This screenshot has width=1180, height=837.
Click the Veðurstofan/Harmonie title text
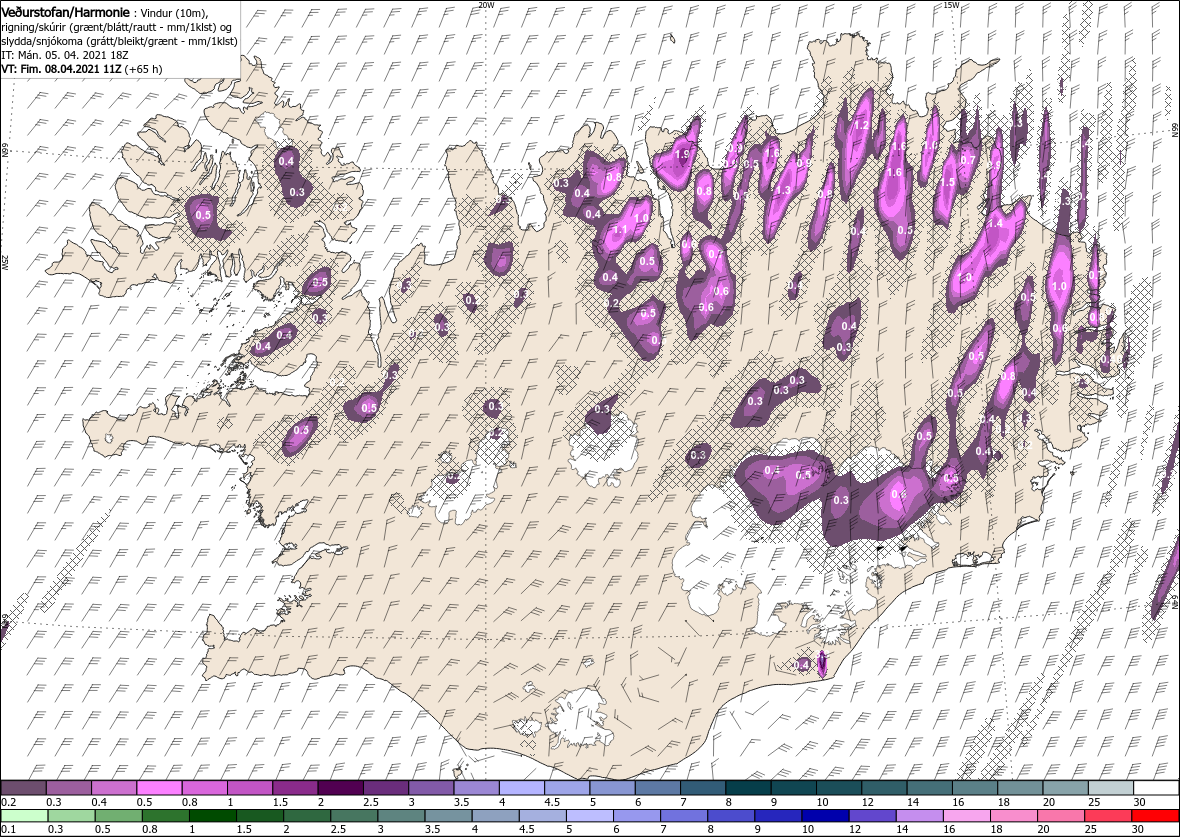tap(66, 11)
